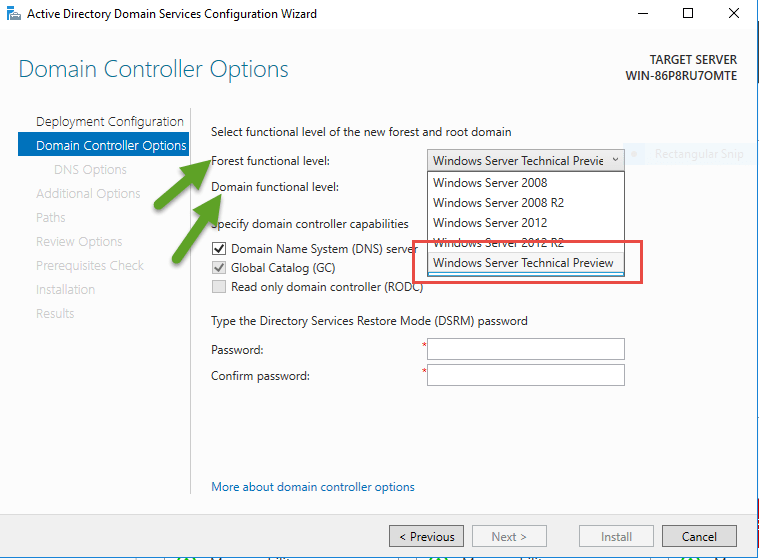The image size is (759, 560).
Task: Click the DSRM Password input field
Action: click(x=526, y=349)
